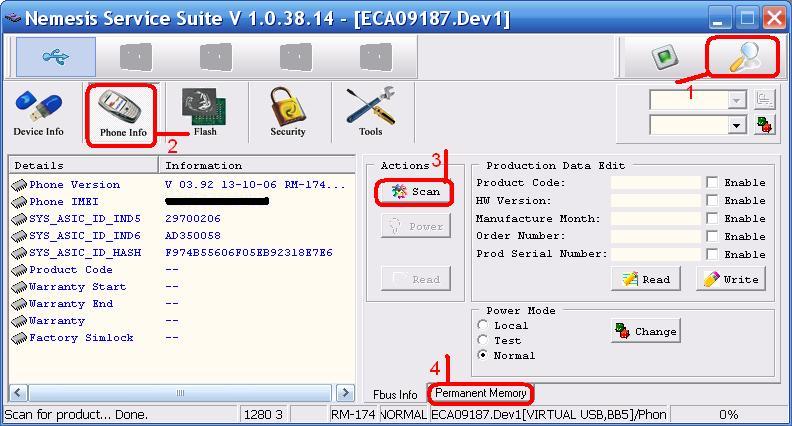Click the first greyed-out connection slot icon

(136, 57)
